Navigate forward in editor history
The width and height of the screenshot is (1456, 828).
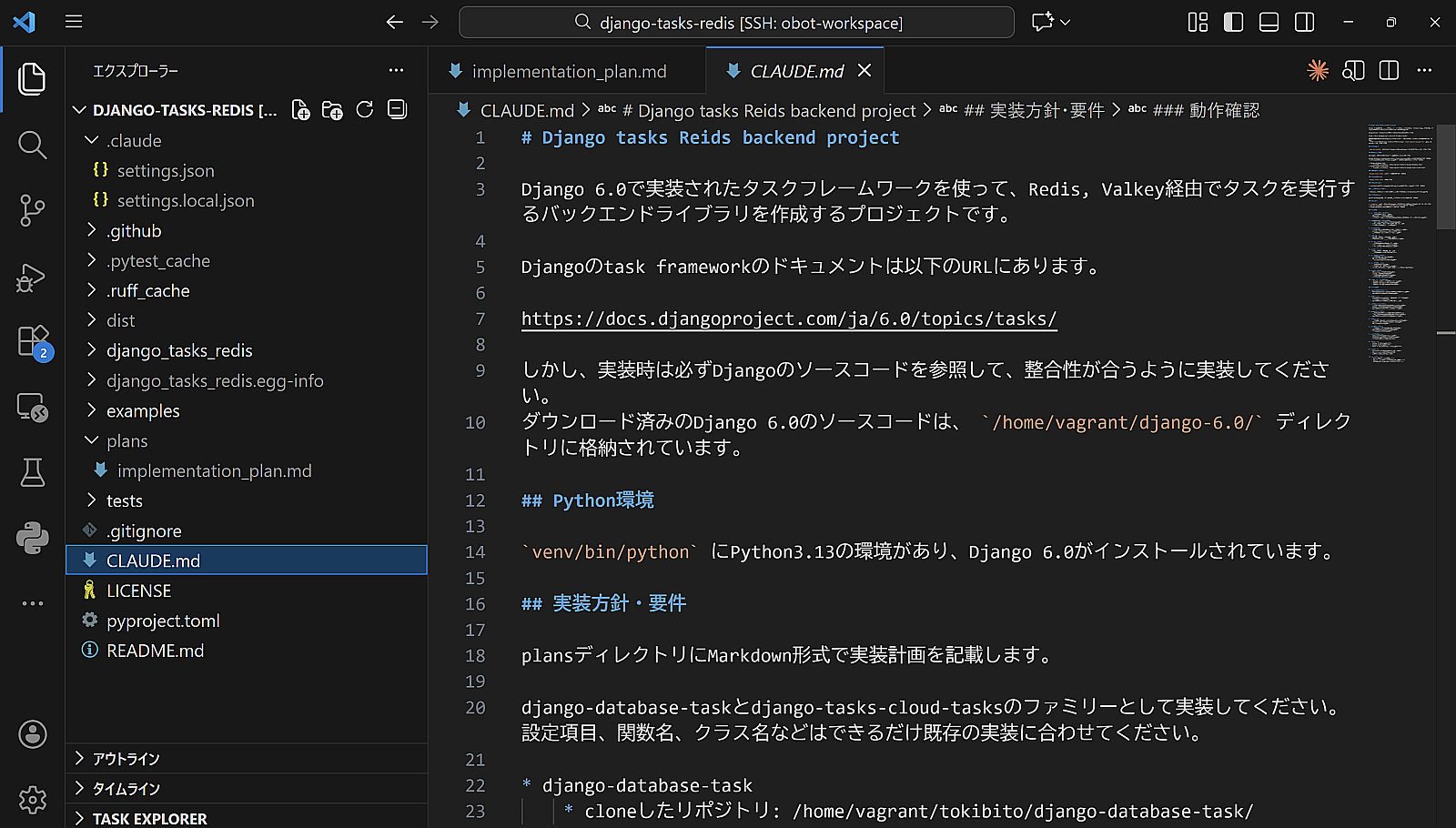click(x=430, y=22)
